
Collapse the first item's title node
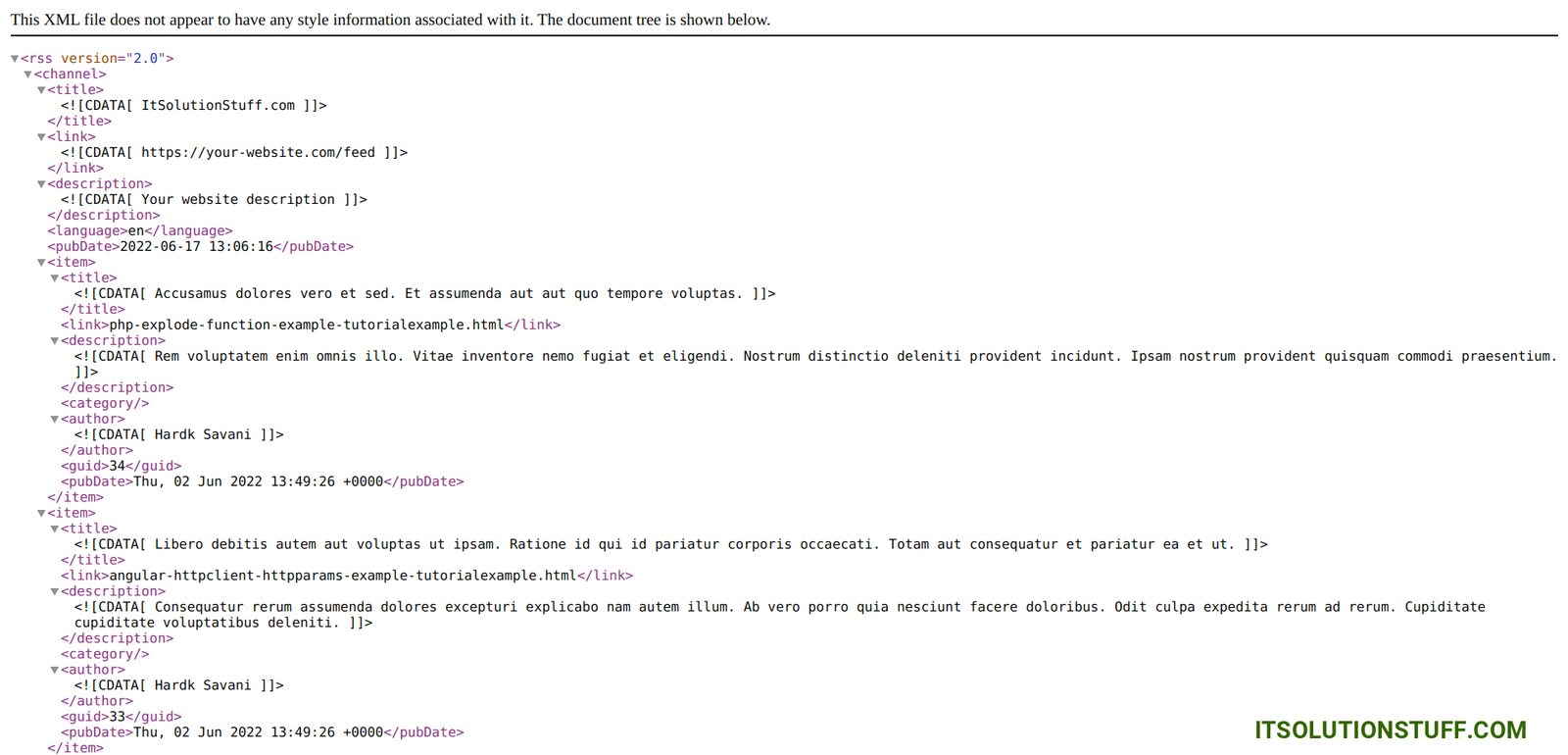[x=55, y=278]
